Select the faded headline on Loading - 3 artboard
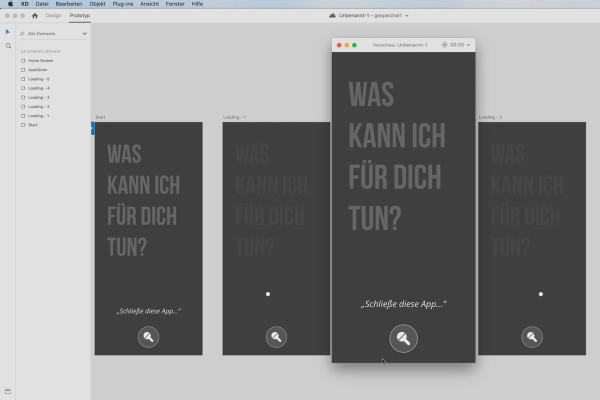 point(527,201)
